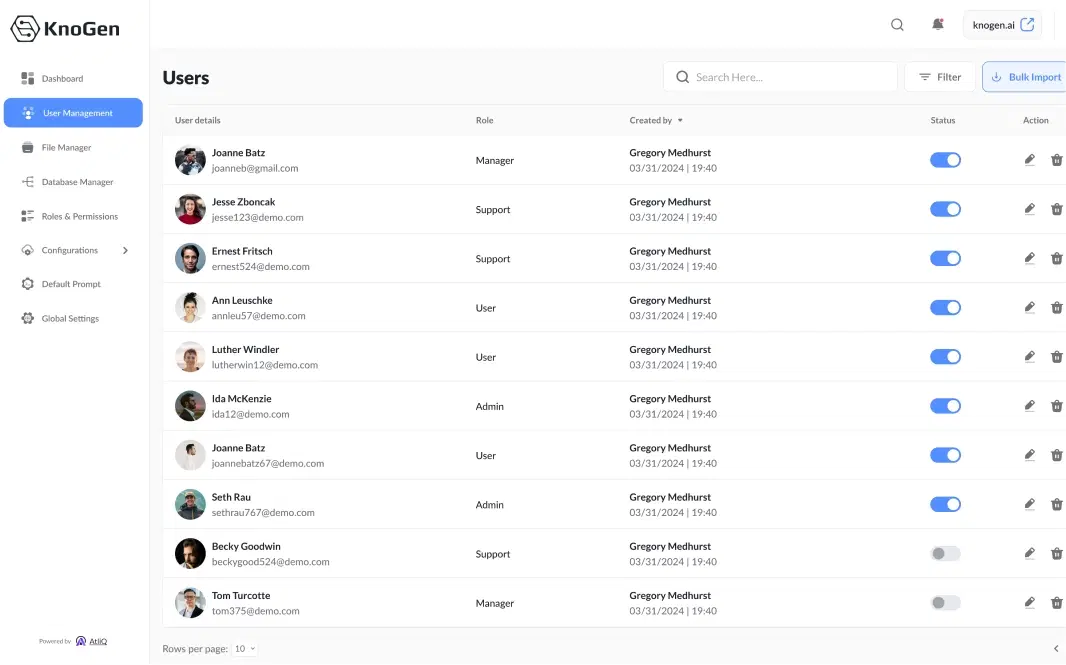Disable status toggle for Jesse Zboncak
The image size is (1066, 665).
(x=945, y=209)
